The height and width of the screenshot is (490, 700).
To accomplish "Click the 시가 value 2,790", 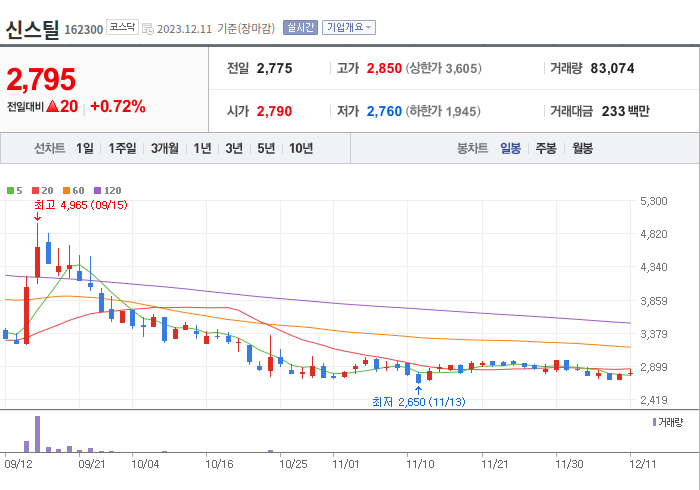I will 274,111.
